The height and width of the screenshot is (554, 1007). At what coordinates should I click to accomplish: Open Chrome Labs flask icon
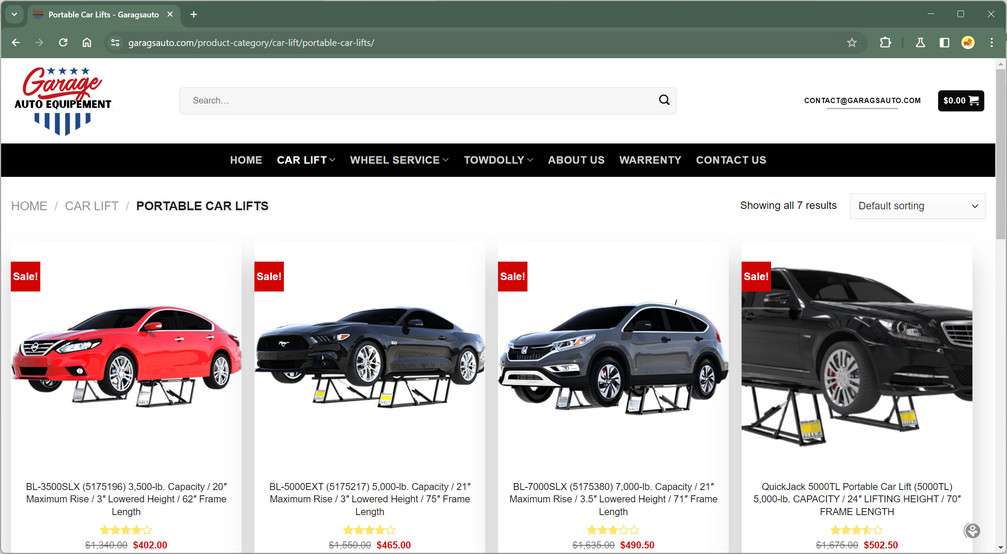click(x=920, y=42)
